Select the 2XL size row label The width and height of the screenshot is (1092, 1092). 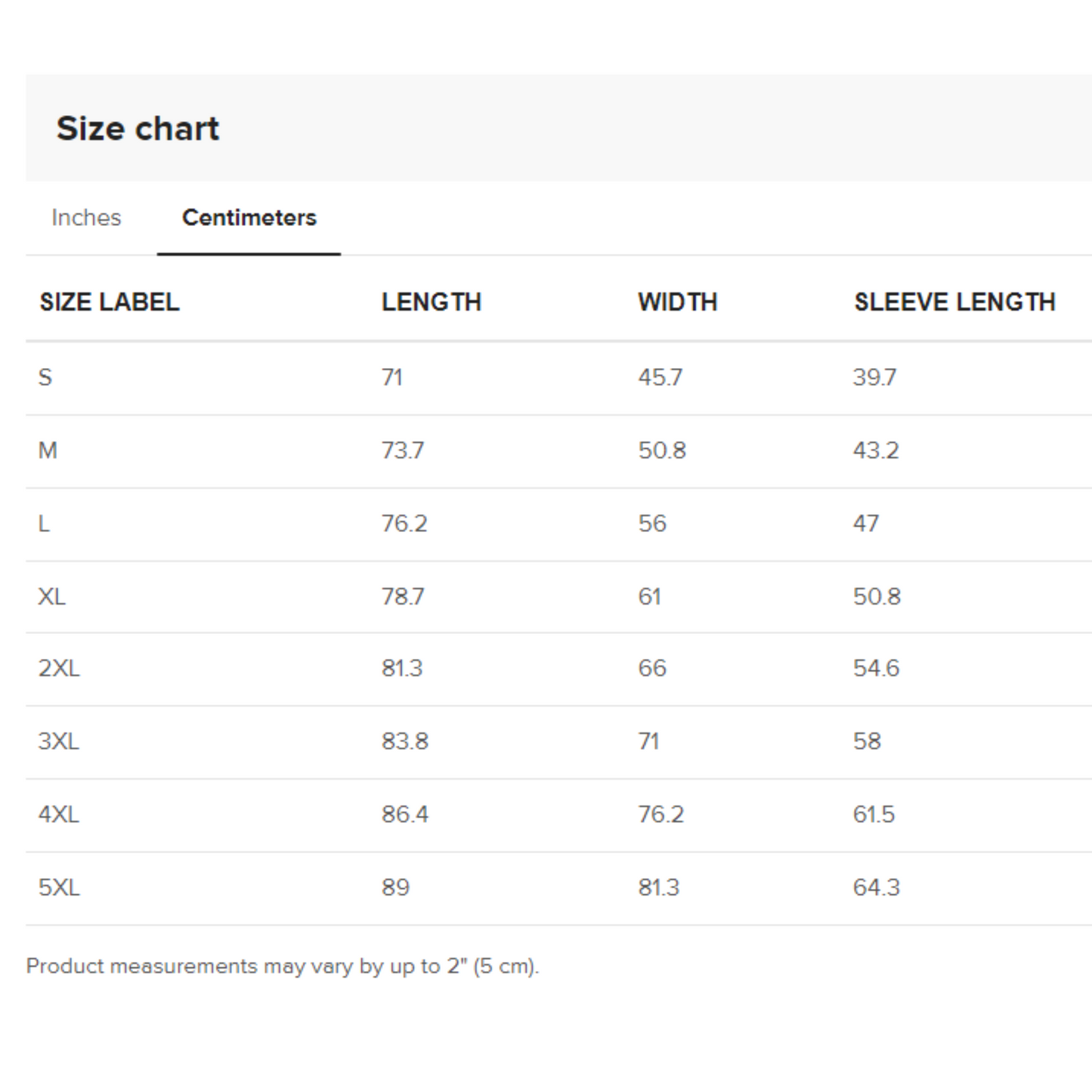point(60,668)
